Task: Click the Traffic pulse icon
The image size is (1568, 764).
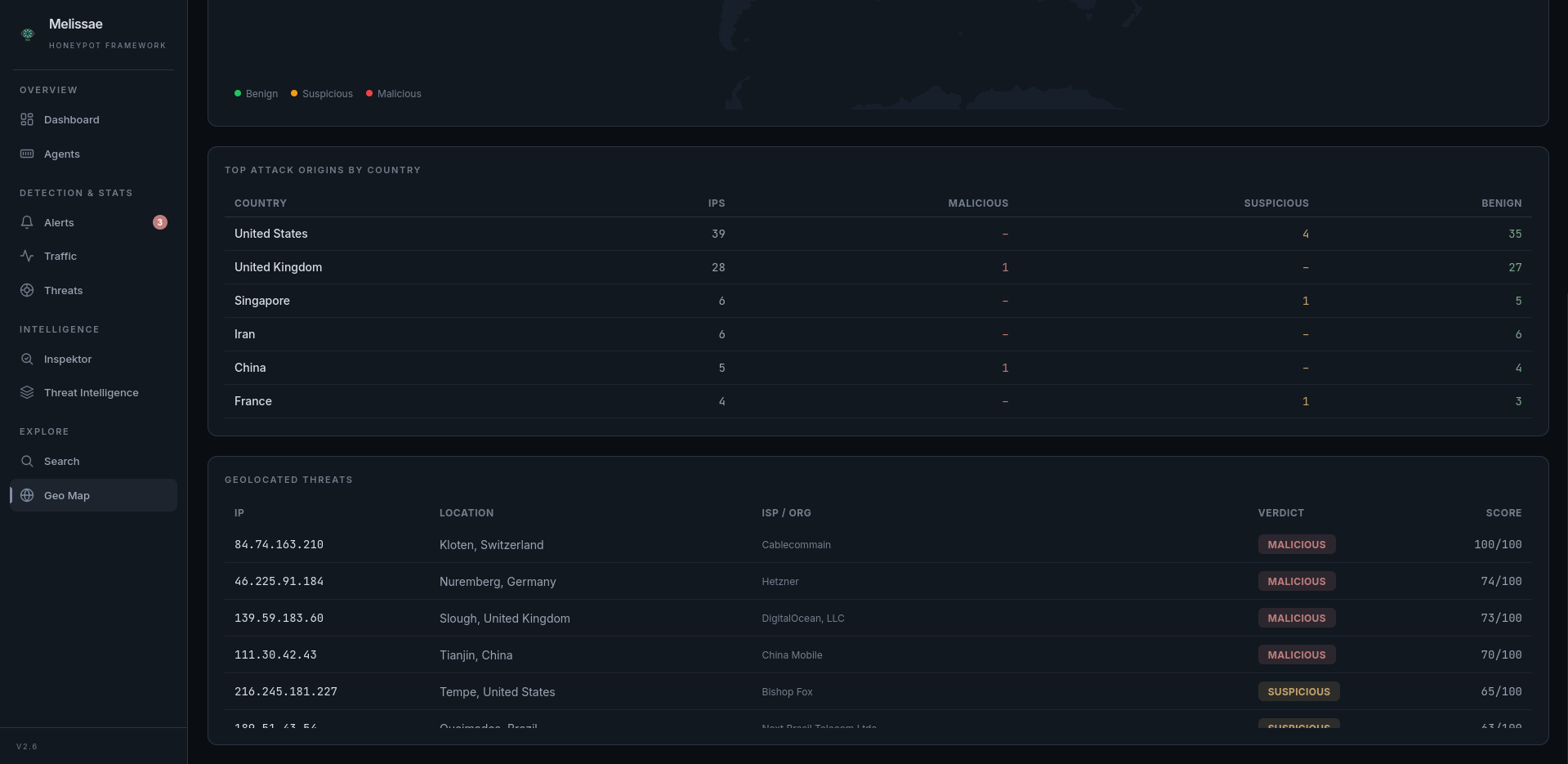Action: (27, 256)
